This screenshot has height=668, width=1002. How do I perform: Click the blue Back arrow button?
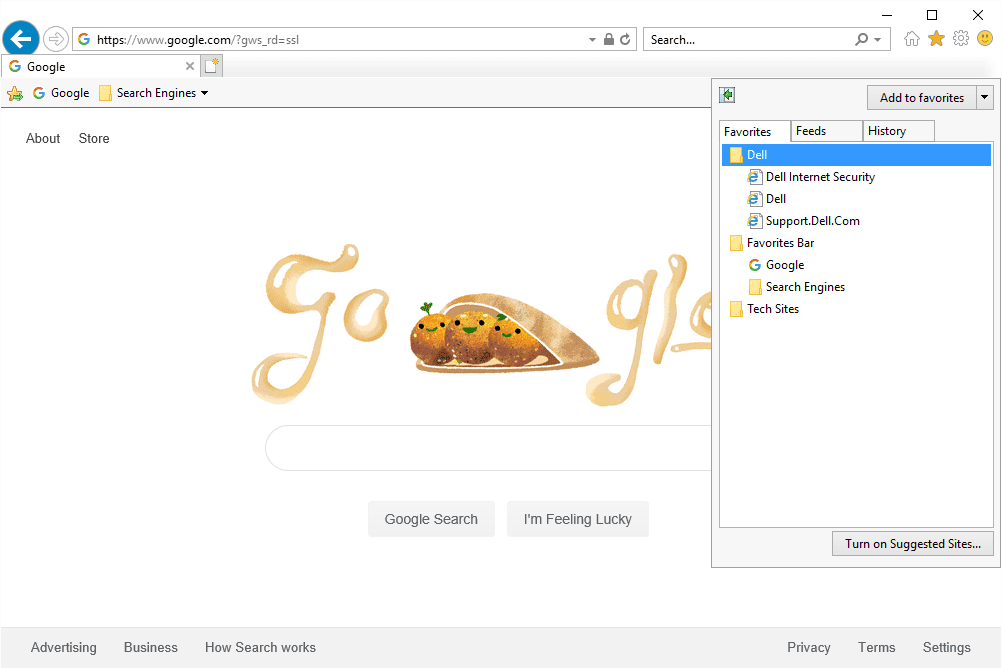[21, 39]
